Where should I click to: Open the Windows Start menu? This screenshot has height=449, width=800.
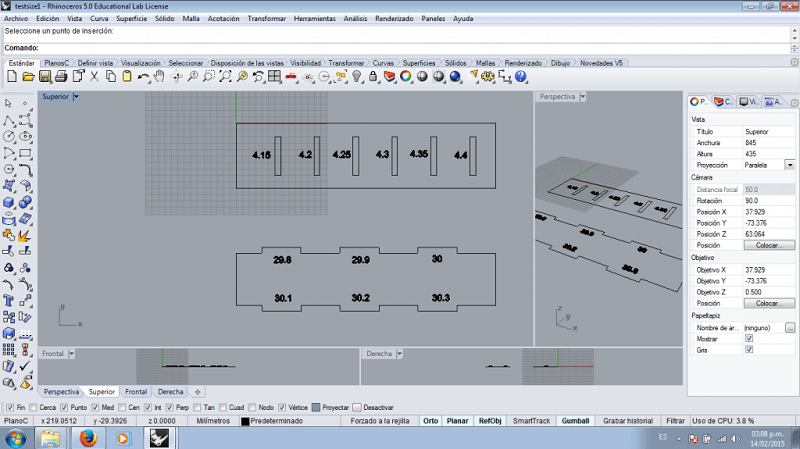pos(15,439)
